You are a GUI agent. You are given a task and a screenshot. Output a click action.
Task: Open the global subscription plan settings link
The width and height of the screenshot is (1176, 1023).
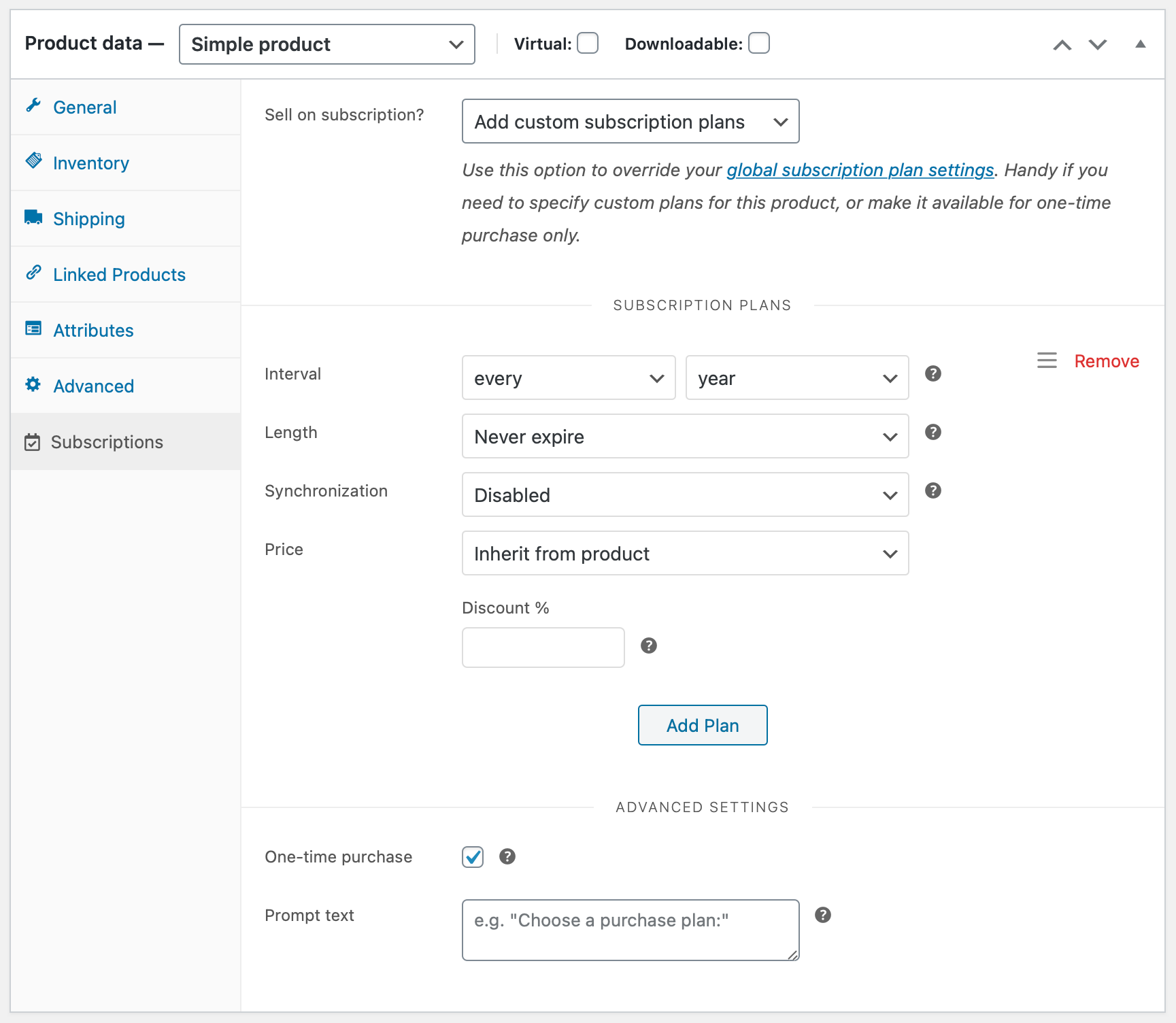click(860, 170)
